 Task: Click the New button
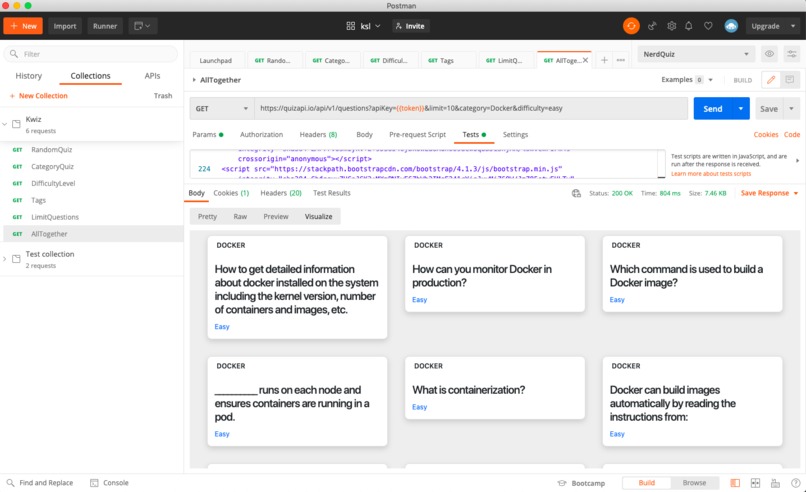click(x=23, y=26)
